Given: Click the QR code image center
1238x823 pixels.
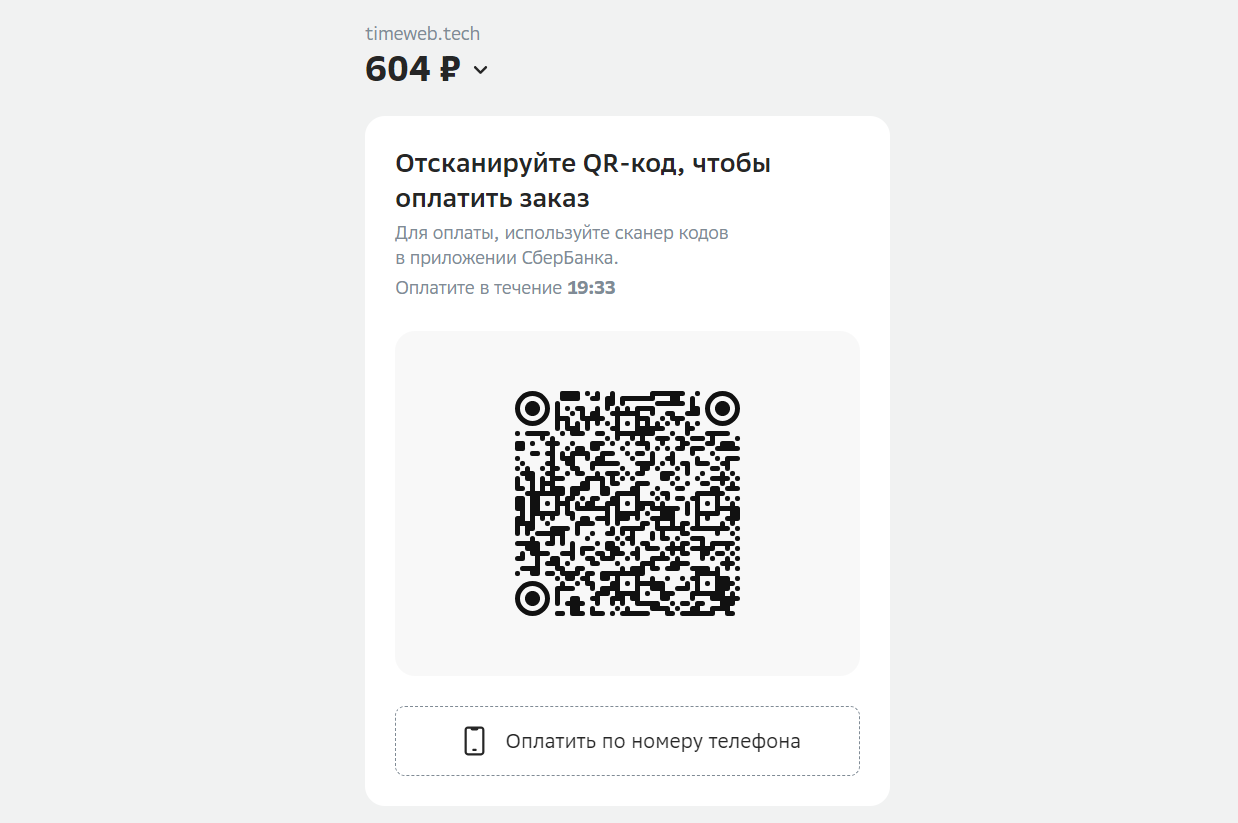Looking at the screenshot, I should pyautogui.click(x=627, y=503).
